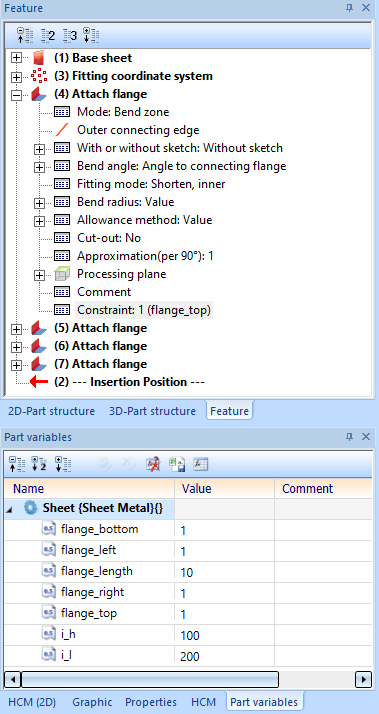
Task: Collapse all Feature tree levels icon
Action: [23, 35]
